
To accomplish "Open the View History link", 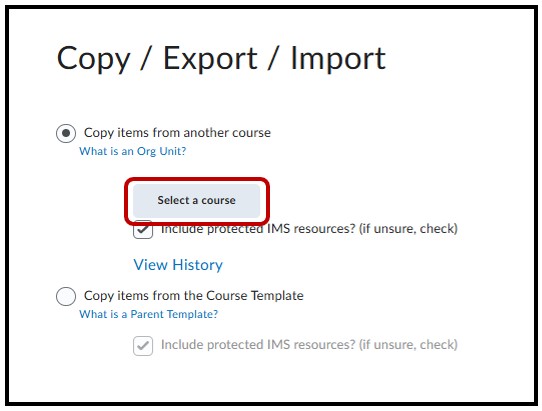I will tap(178, 265).
